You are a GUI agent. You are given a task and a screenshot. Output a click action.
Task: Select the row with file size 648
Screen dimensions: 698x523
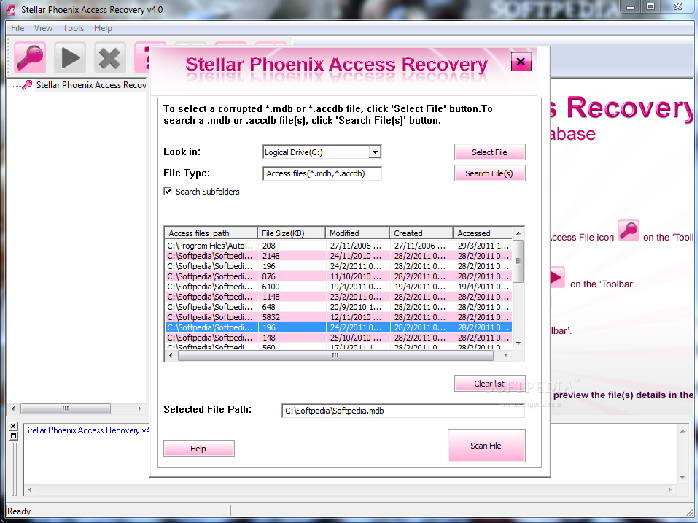pyautogui.click(x=338, y=307)
